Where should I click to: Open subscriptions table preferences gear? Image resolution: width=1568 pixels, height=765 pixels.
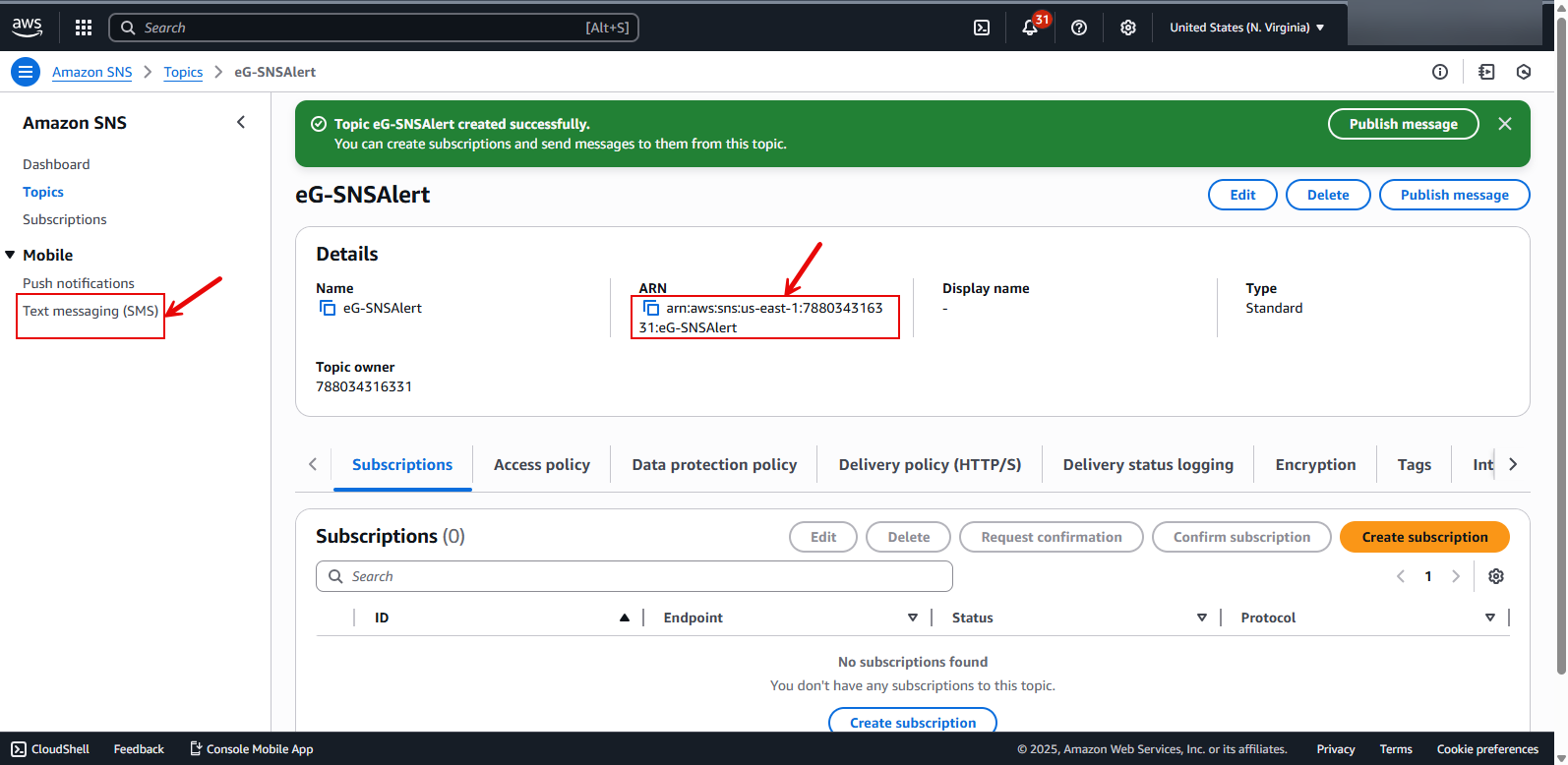(x=1496, y=576)
